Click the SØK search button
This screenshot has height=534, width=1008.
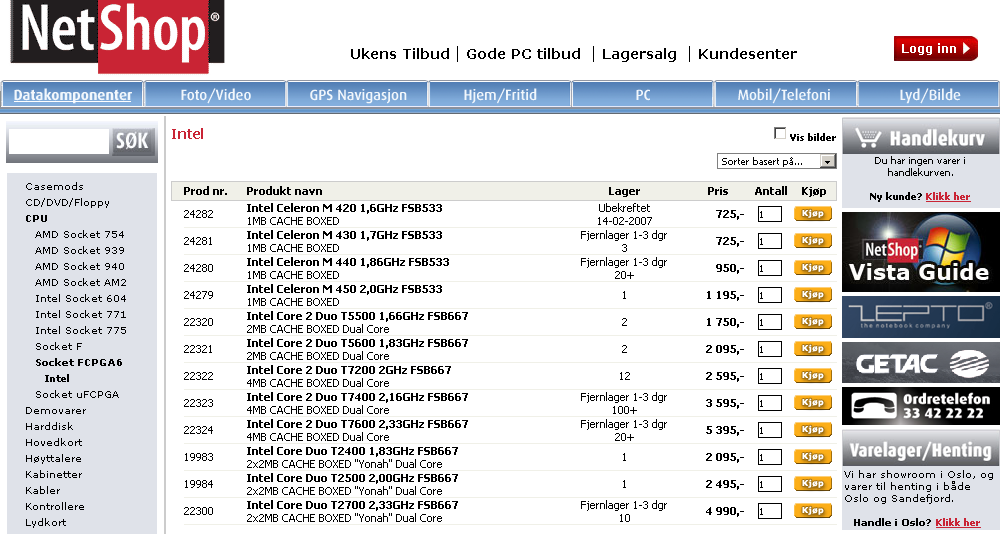(x=132, y=141)
